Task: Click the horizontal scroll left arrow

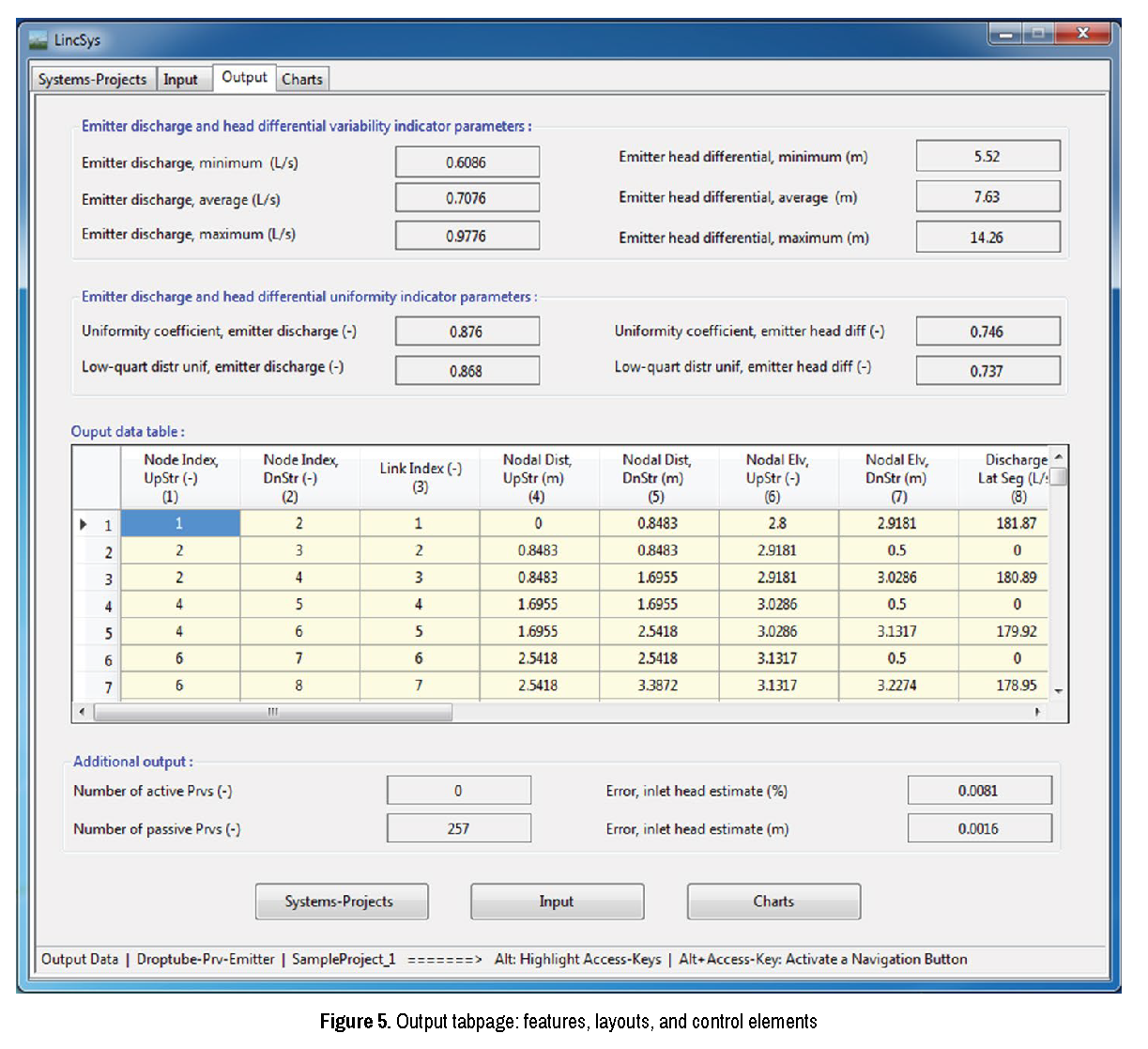Action: point(83,712)
